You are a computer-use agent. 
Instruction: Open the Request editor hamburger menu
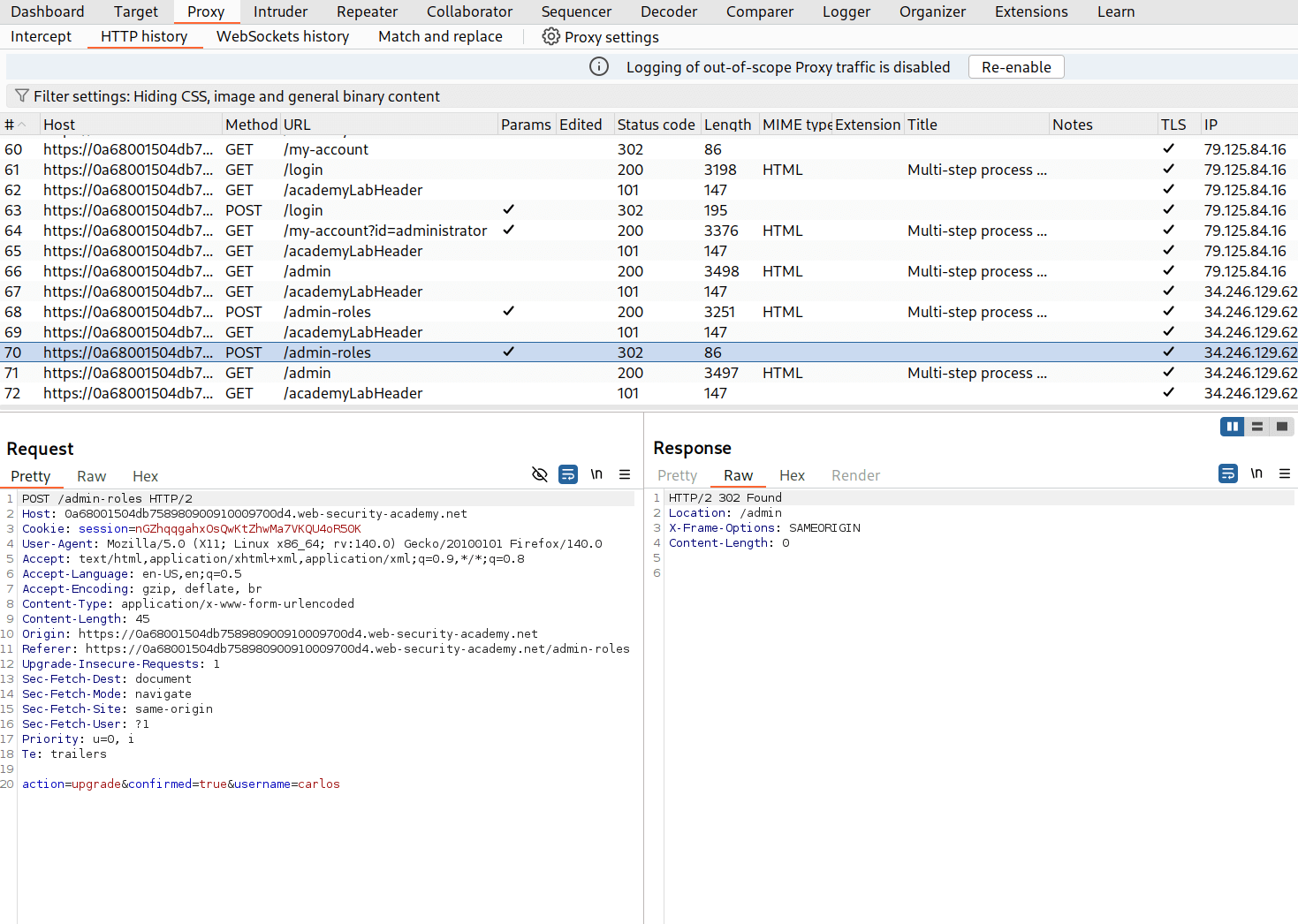[x=625, y=474]
